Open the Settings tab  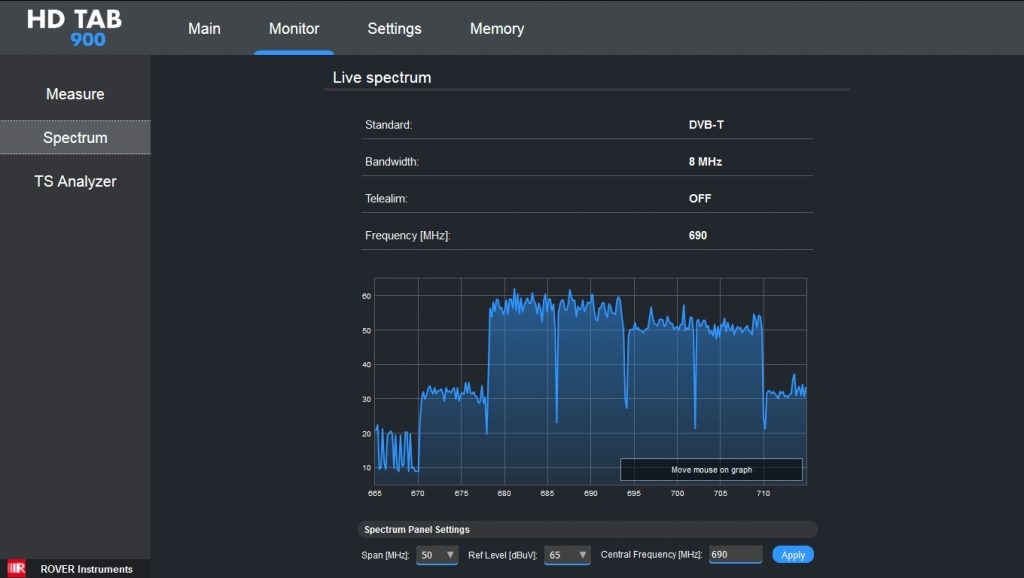coord(394,29)
